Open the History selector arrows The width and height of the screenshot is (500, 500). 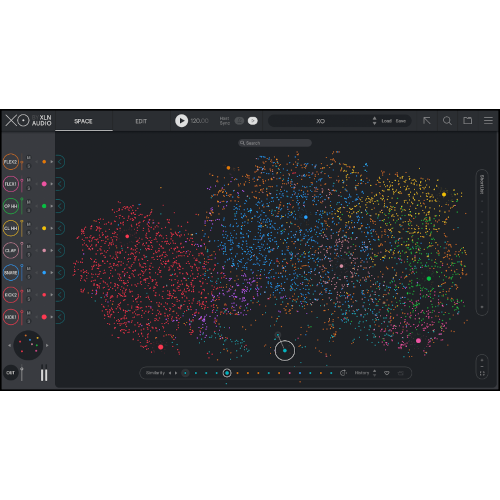click(x=374, y=373)
